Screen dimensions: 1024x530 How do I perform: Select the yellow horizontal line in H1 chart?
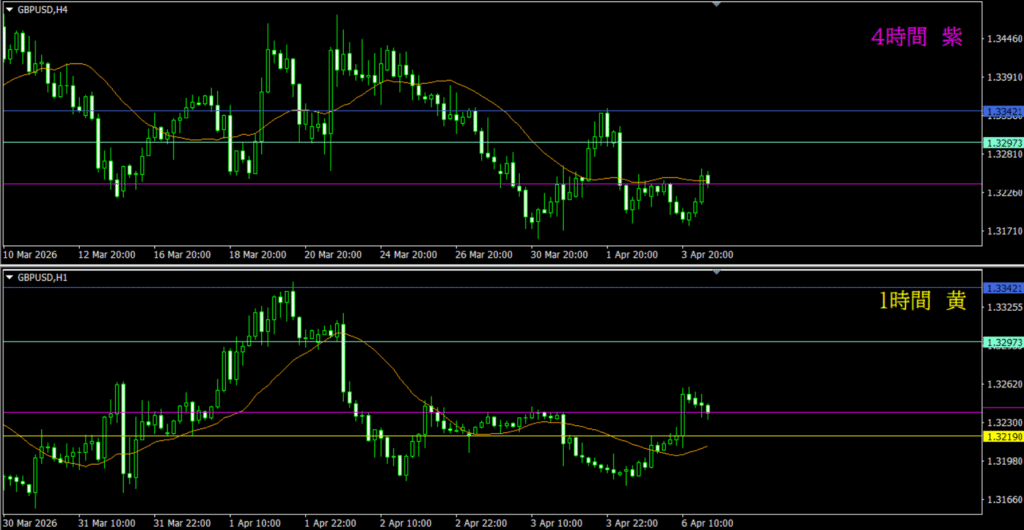(300, 436)
